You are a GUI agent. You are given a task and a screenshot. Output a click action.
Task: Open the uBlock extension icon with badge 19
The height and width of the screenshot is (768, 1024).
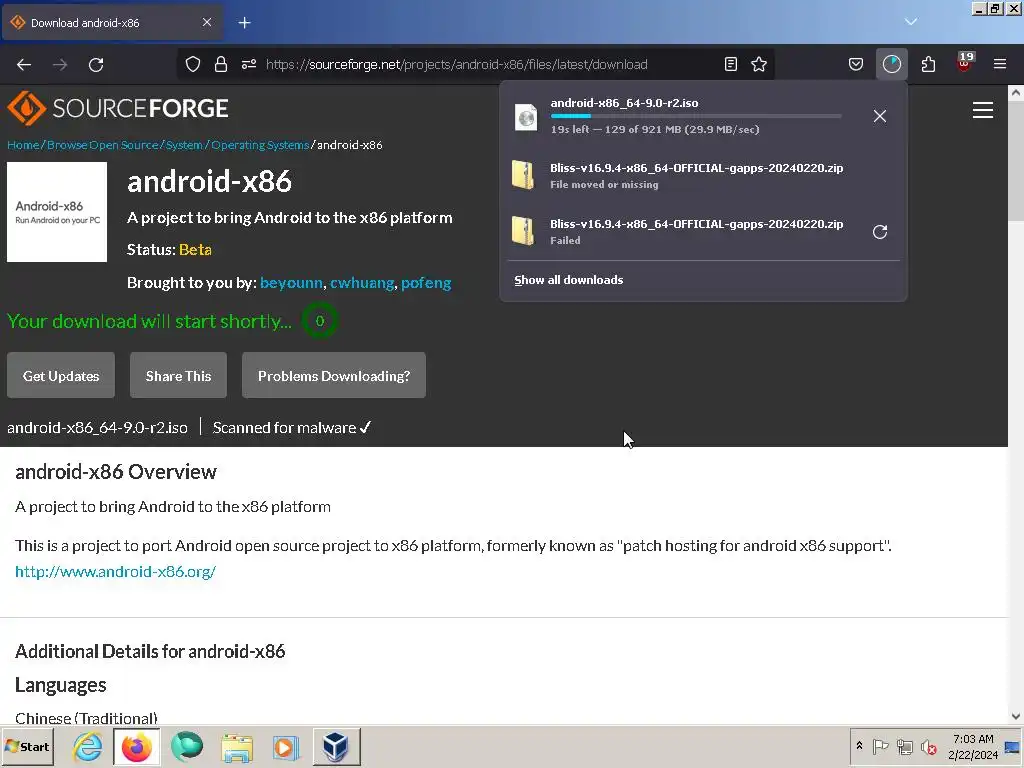pos(965,63)
